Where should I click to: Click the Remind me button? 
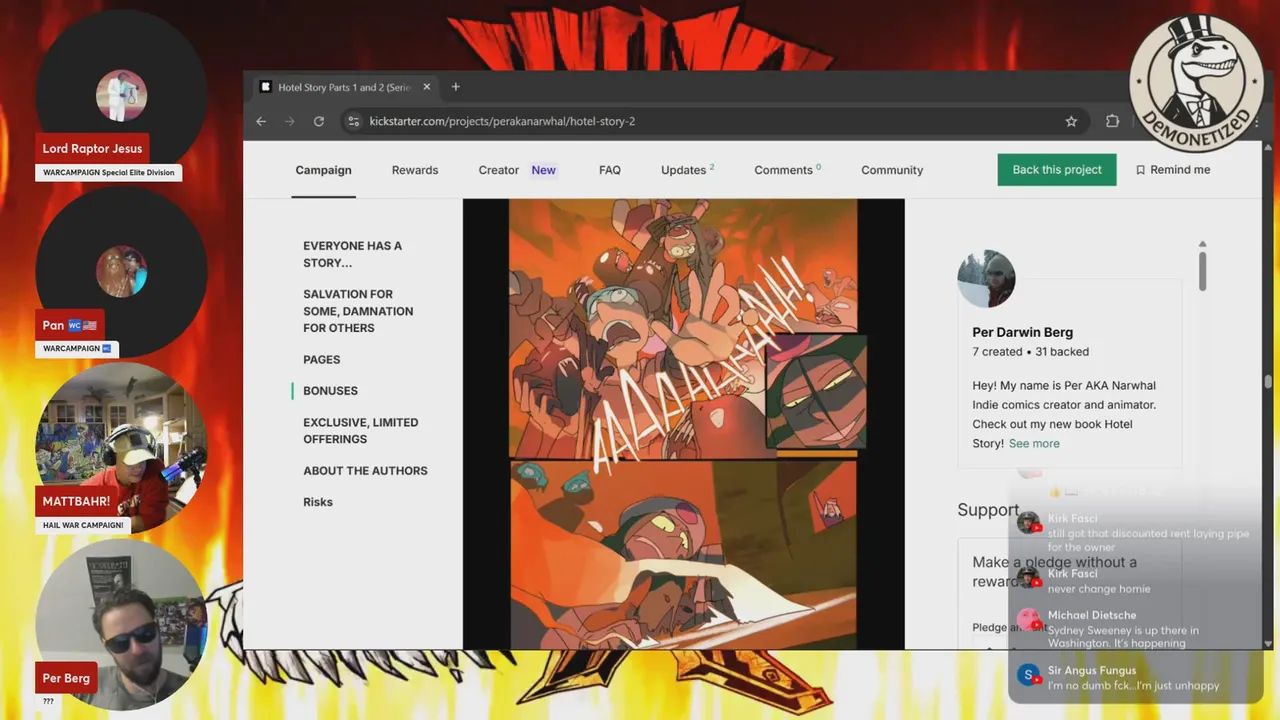[x=1173, y=170]
